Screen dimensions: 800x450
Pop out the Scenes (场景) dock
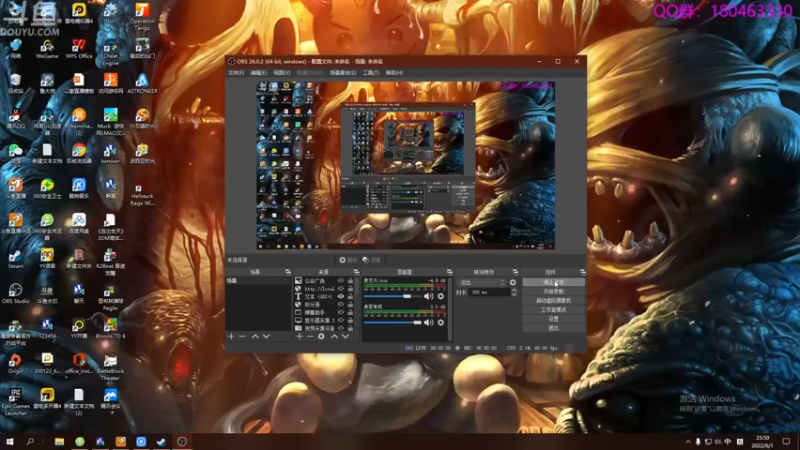click(x=287, y=272)
